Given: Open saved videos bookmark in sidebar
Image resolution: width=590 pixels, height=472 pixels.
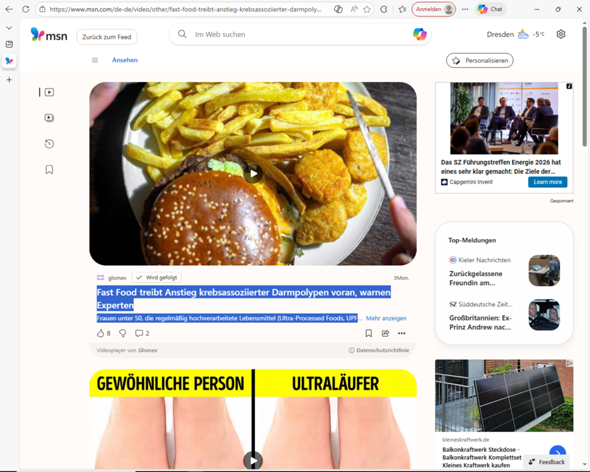Looking at the screenshot, I should pyautogui.click(x=49, y=170).
